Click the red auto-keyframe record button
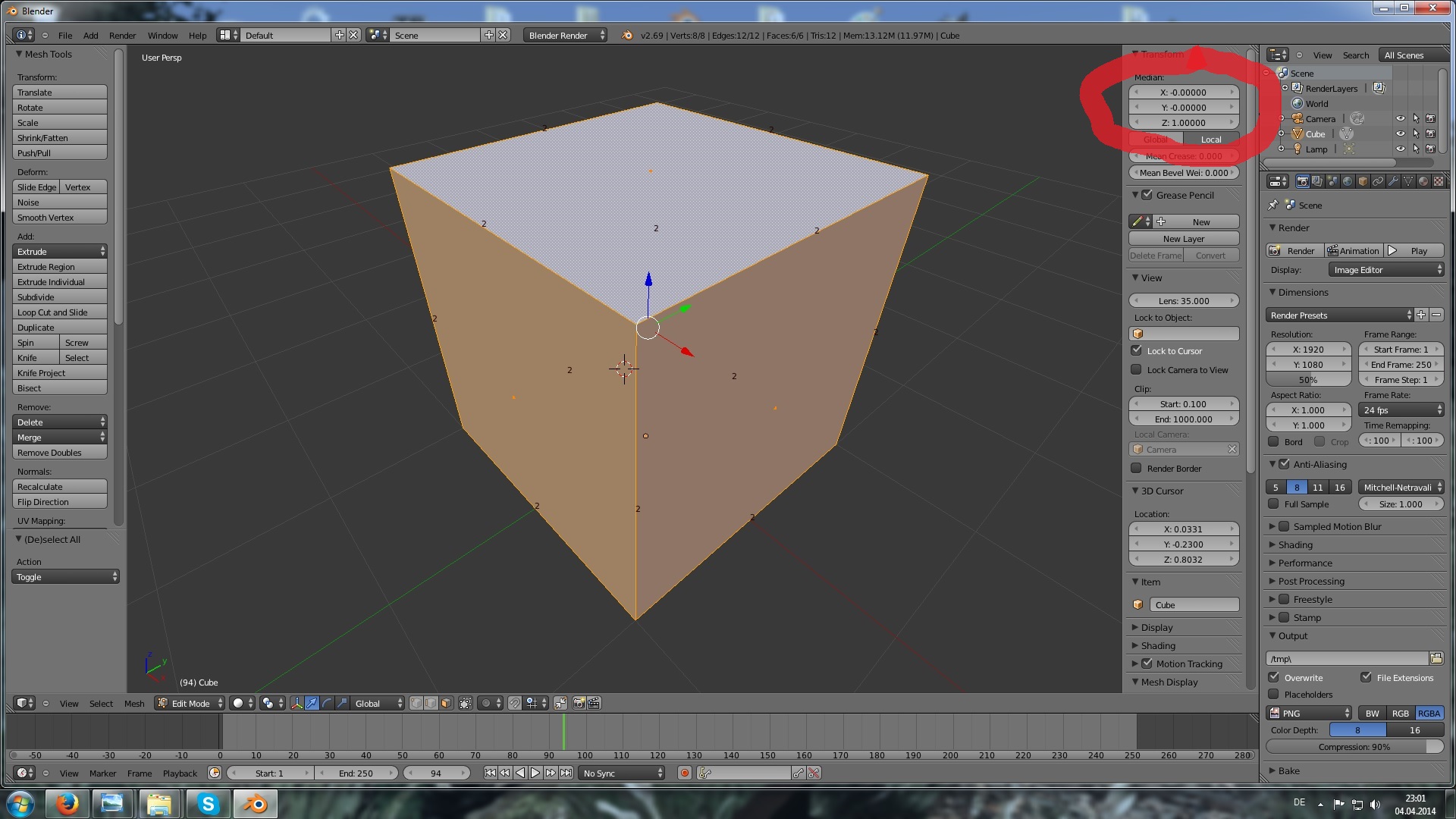1456x819 pixels. click(x=684, y=773)
